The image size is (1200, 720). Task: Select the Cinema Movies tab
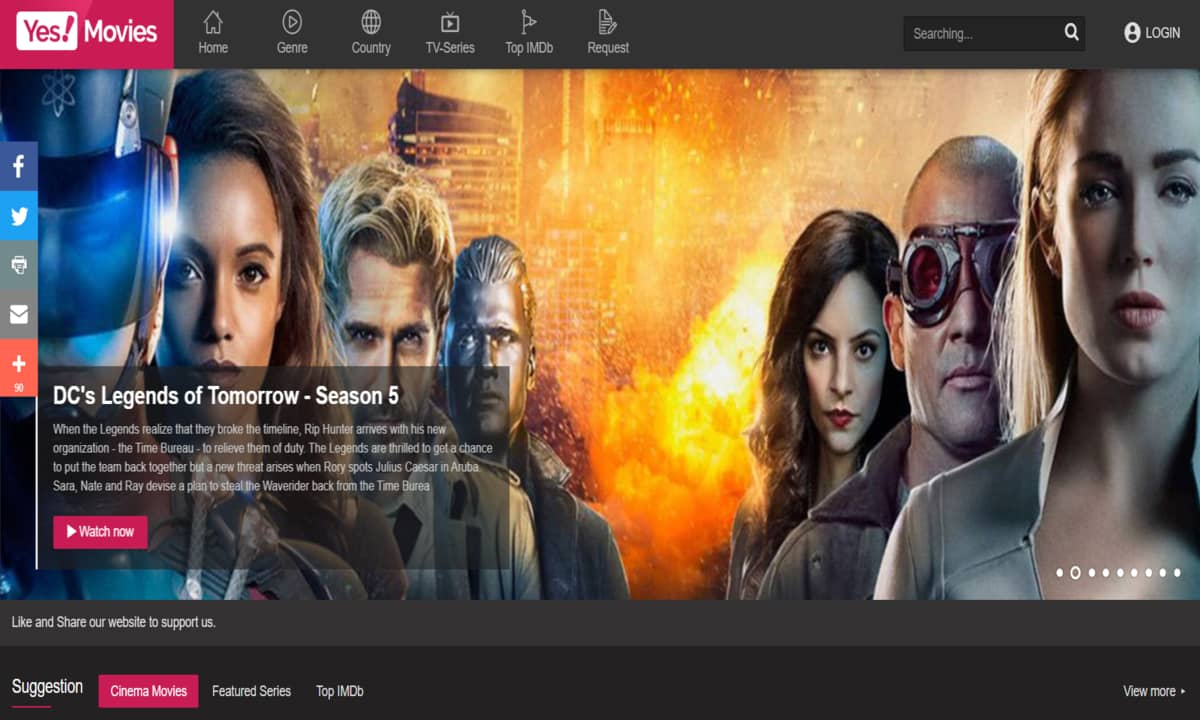pyautogui.click(x=148, y=691)
